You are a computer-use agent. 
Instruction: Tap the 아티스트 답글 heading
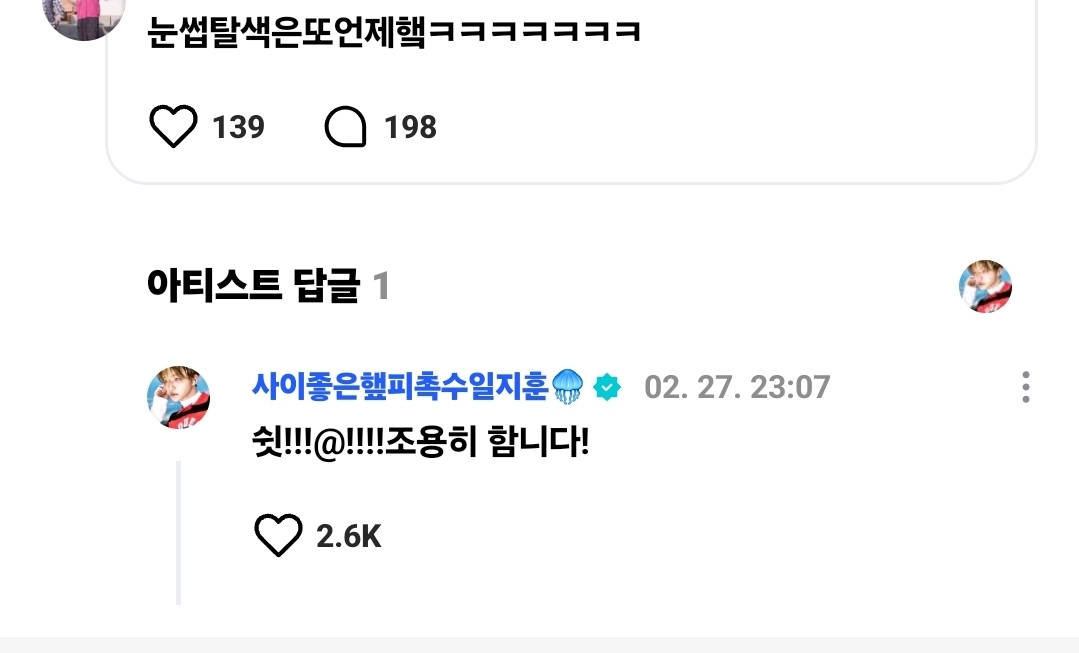pos(253,286)
